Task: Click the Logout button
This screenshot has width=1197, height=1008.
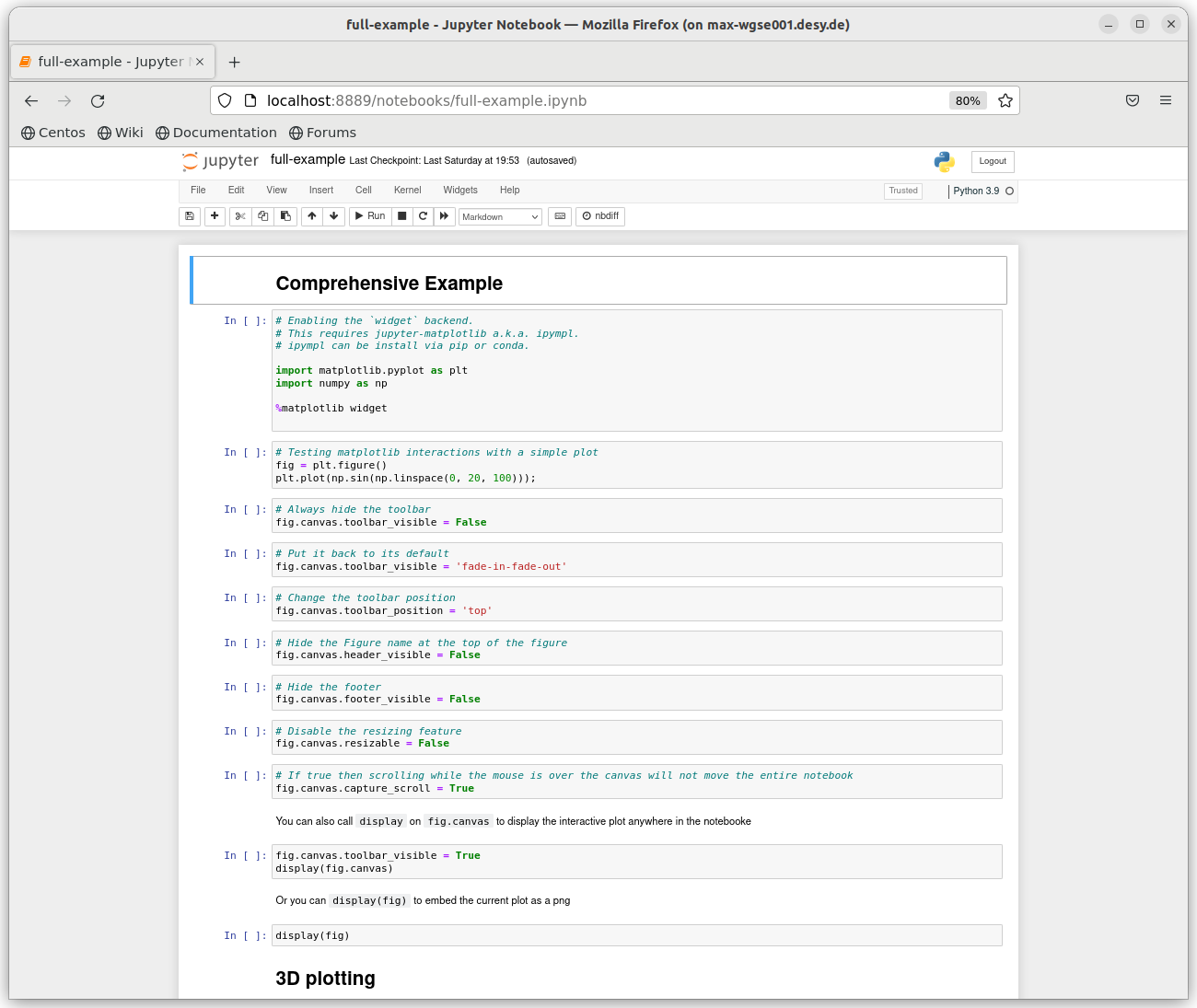Action: click(x=993, y=161)
